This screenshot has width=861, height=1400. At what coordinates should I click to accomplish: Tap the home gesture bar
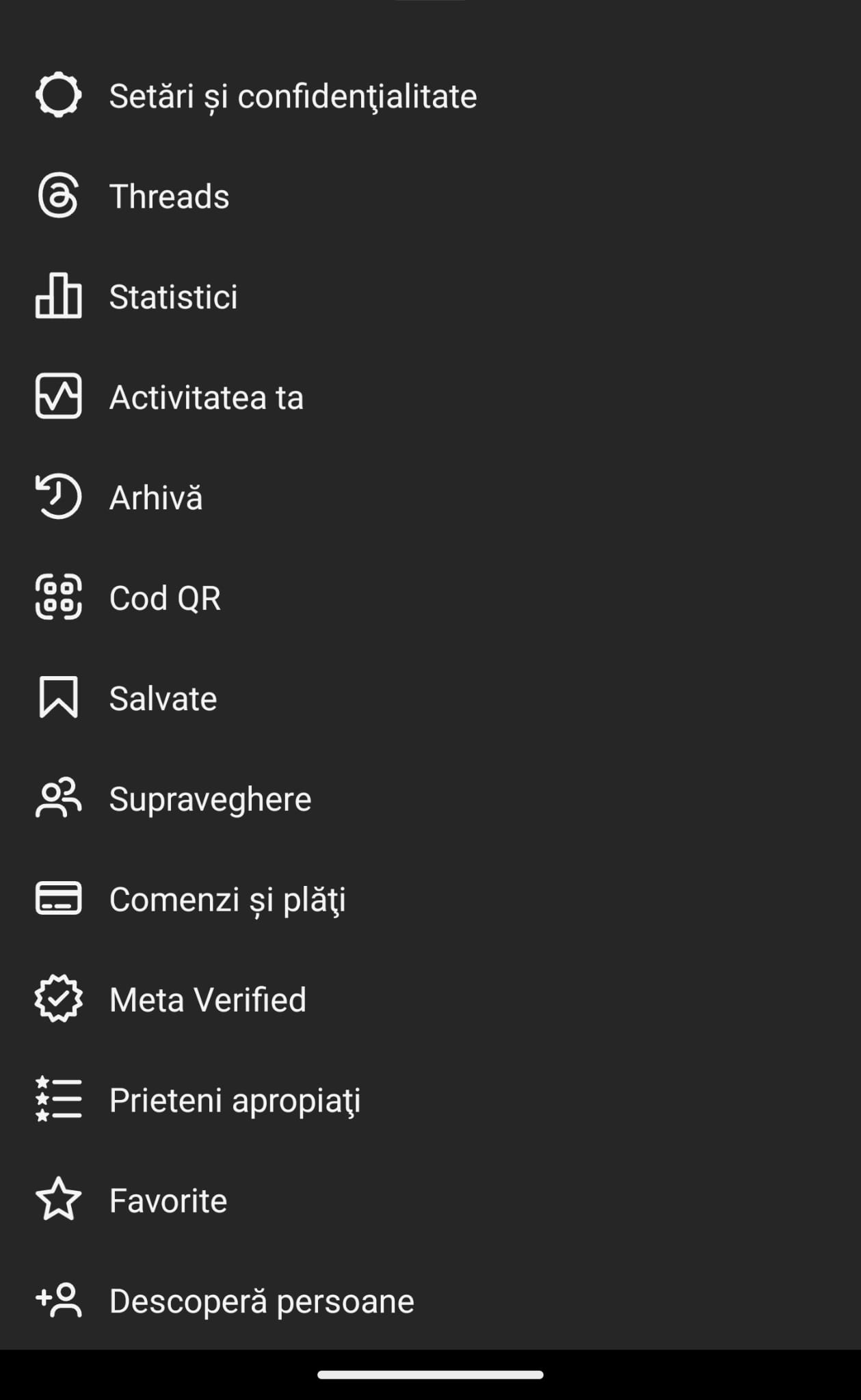coord(430,1375)
